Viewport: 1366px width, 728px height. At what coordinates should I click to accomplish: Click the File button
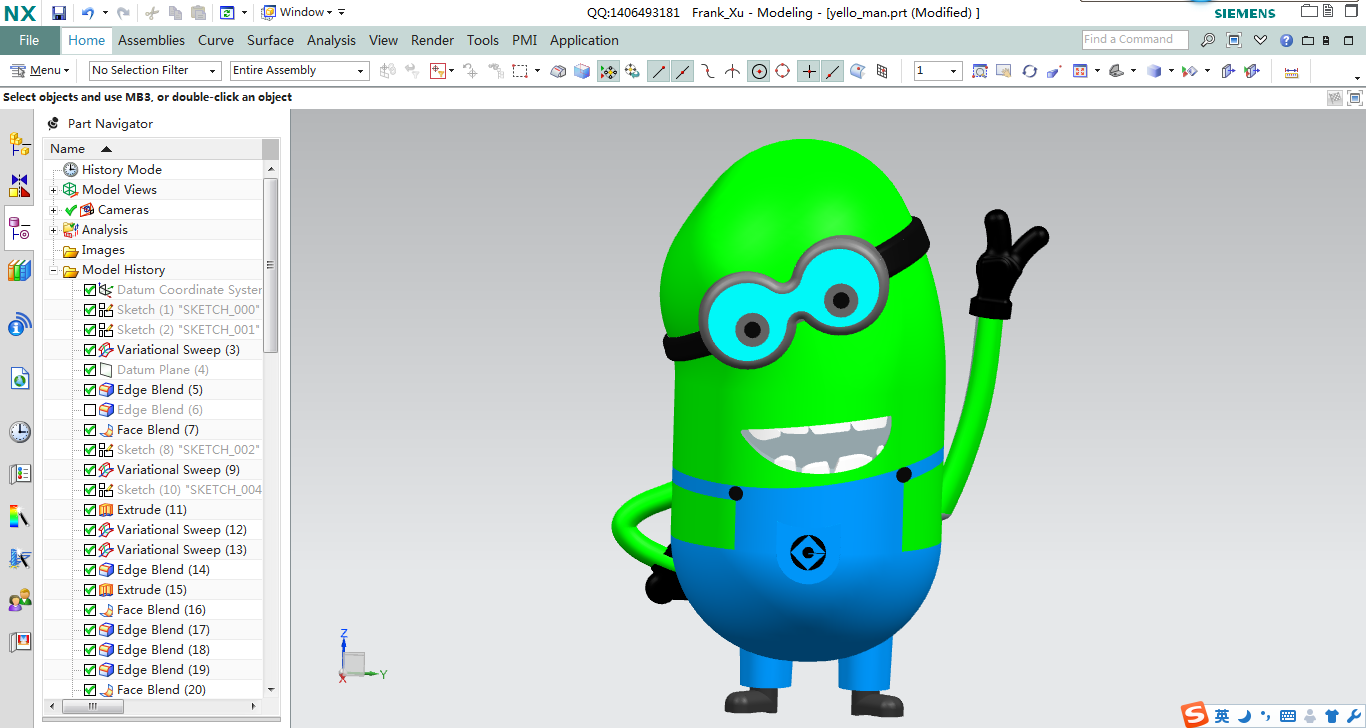pyautogui.click(x=29, y=40)
